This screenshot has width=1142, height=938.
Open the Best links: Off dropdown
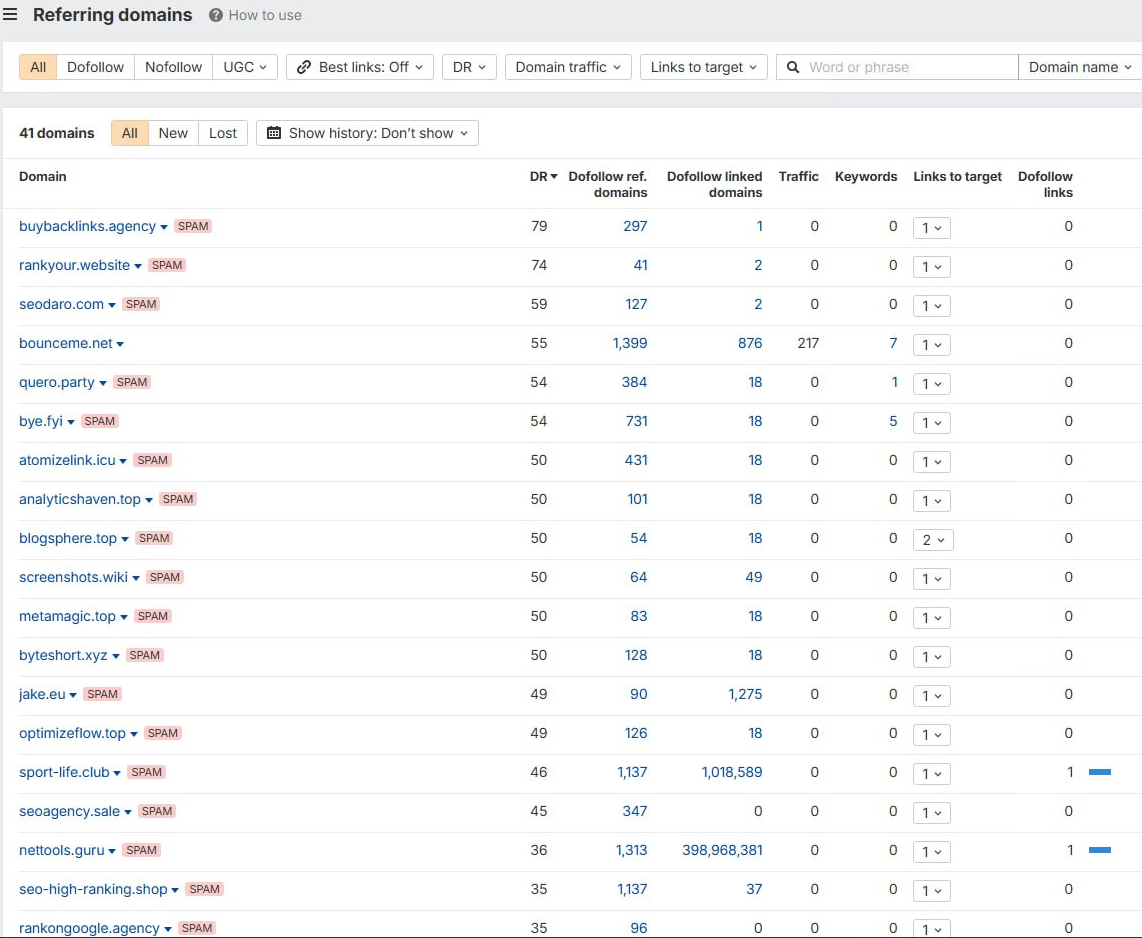click(x=360, y=67)
